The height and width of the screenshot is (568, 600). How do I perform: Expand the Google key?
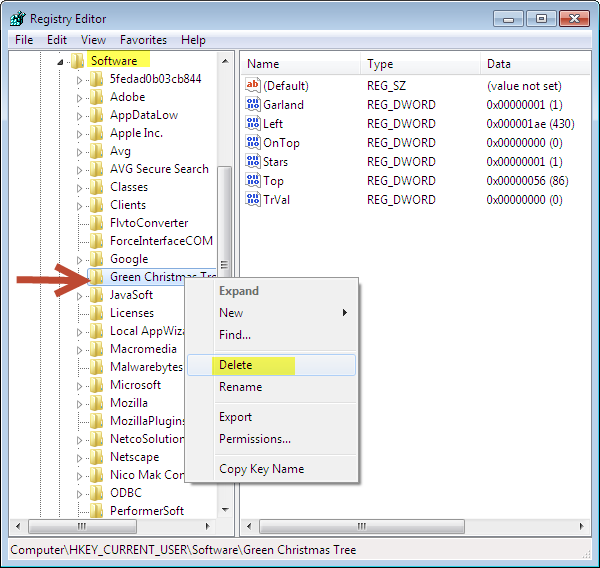[x=79, y=260]
